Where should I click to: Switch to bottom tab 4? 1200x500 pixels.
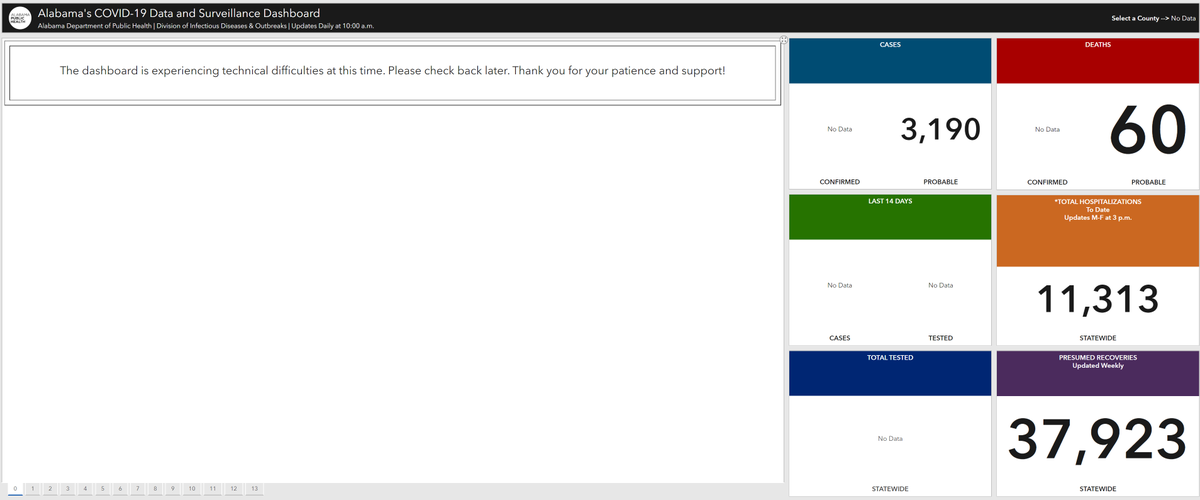85,488
